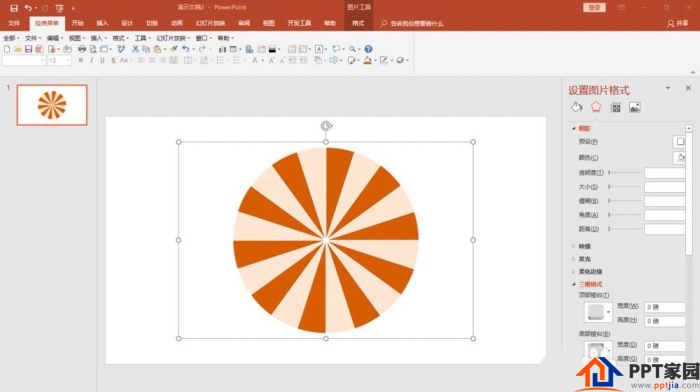This screenshot has height=392, width=700.
Task: Select the Effects pentagon icon
Action: pyautogui.click(x=596, y=107)
